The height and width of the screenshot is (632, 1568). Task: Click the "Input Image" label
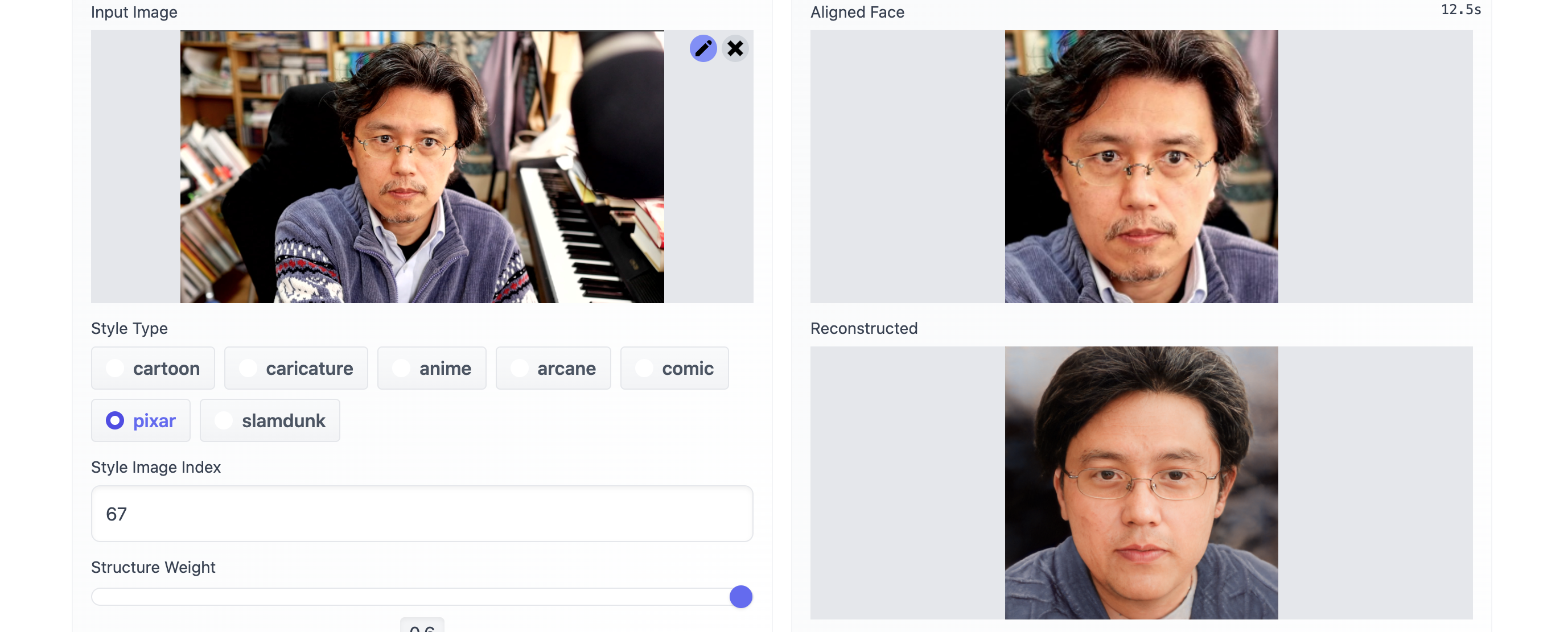tap(134, 12)
